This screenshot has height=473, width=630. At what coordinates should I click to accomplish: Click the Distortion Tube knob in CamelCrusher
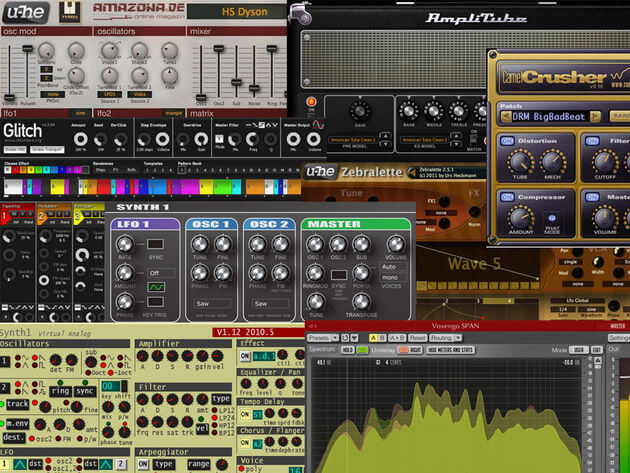point(520,162)
